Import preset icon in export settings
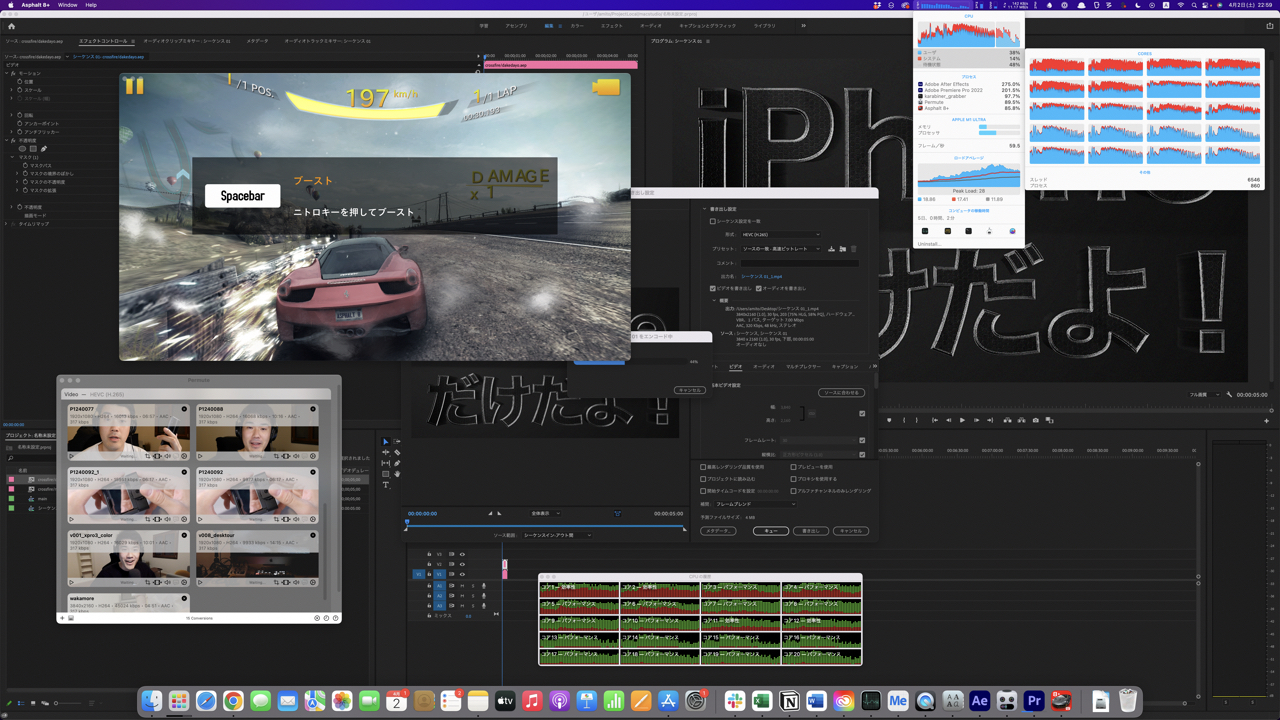Screen dimensions: 1280x720 (843, 249)
